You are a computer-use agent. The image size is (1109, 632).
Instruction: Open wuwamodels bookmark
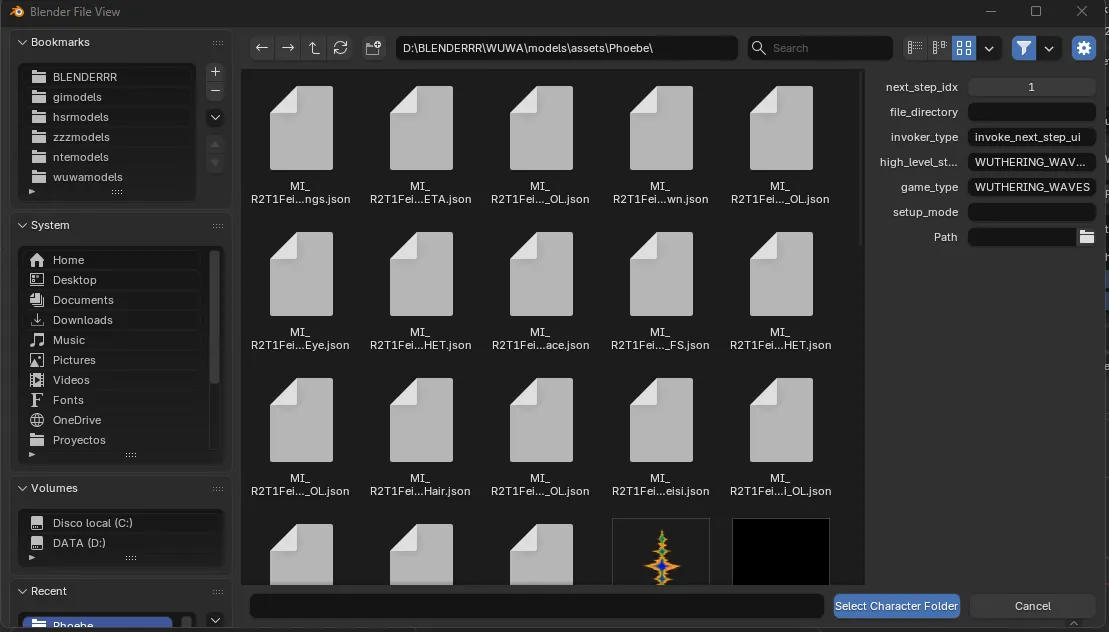[108, 177]
